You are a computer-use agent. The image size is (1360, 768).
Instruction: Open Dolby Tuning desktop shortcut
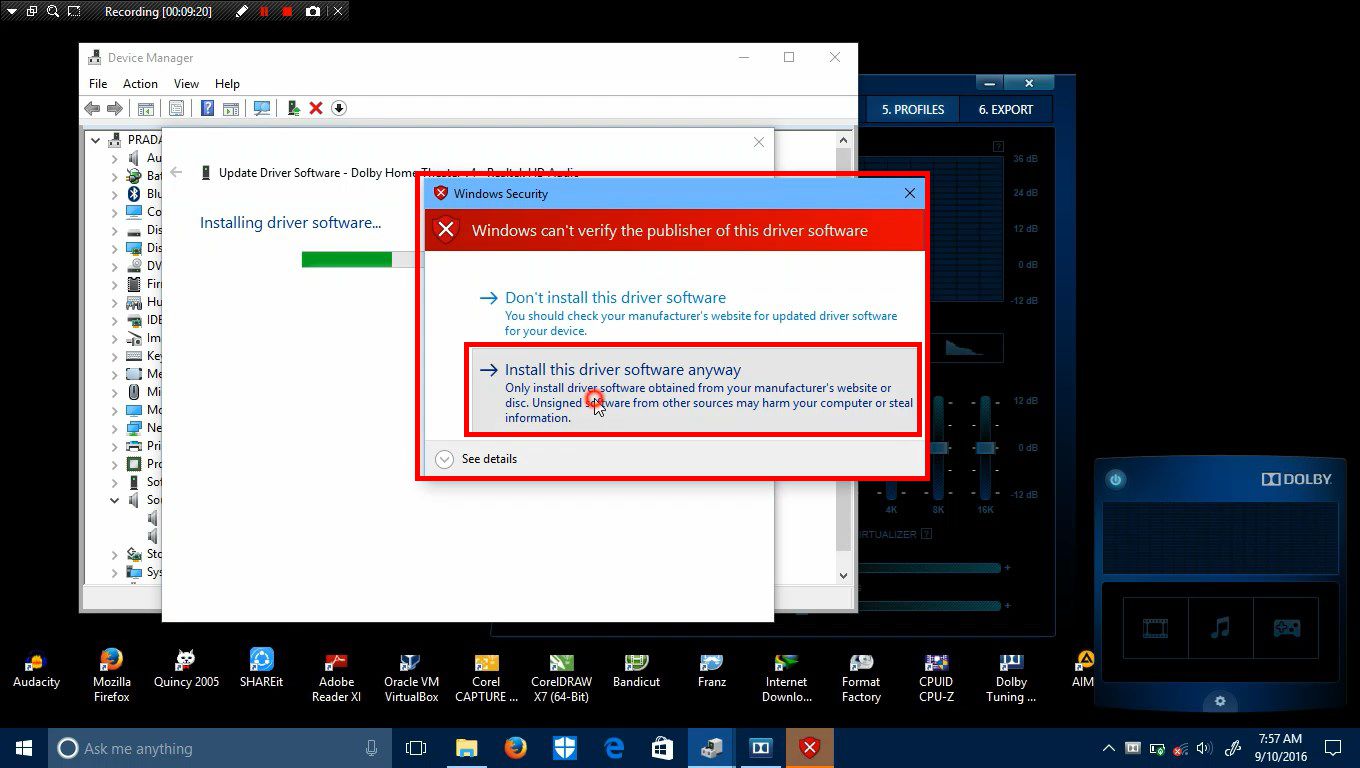click(1011, 676)
